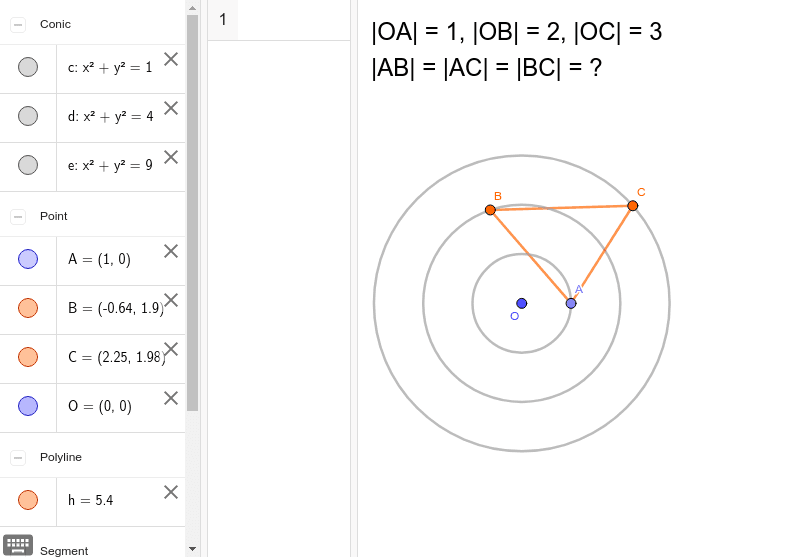Select the h = 5.4 entry
Screen dimensions: 804x559
[91, 500]
